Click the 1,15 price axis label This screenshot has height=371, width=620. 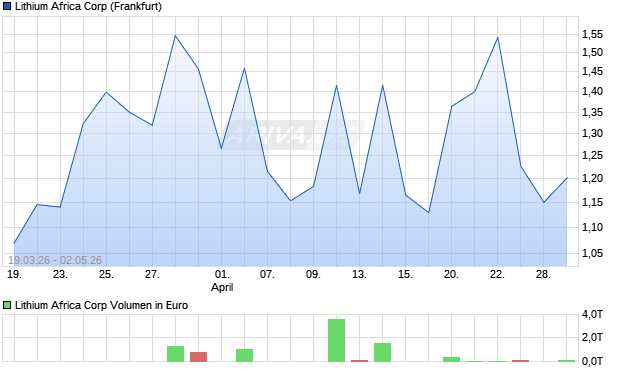coord(592,203)
